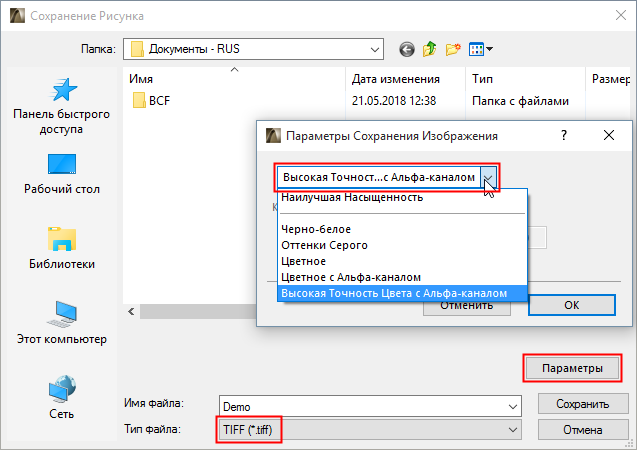Click the help question mark button
Image resolution: width=637 pixels, height=450 pixels.
pos(564,135)
